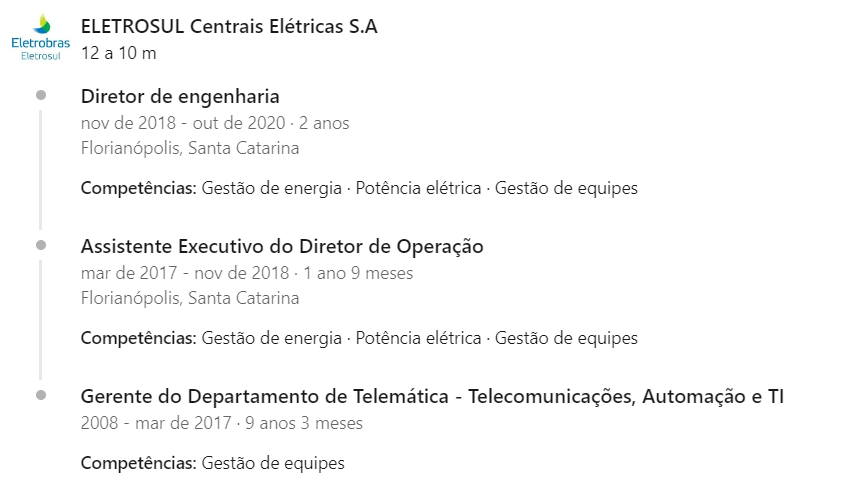
Task: Open ELETROSUL Centrais Elétricas S.A company name
Action: (229, 26)
